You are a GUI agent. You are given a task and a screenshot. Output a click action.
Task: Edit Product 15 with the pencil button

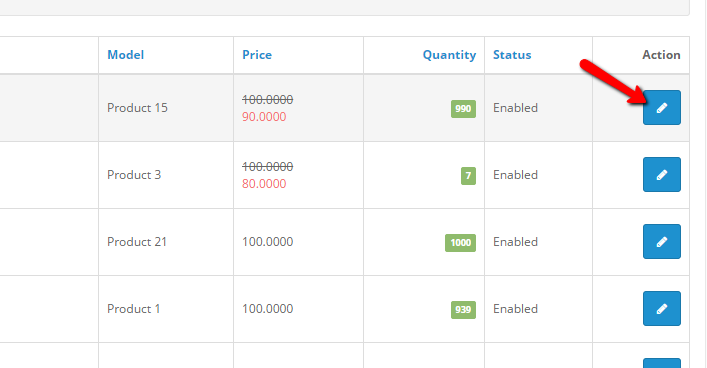[x=661, y=107]
